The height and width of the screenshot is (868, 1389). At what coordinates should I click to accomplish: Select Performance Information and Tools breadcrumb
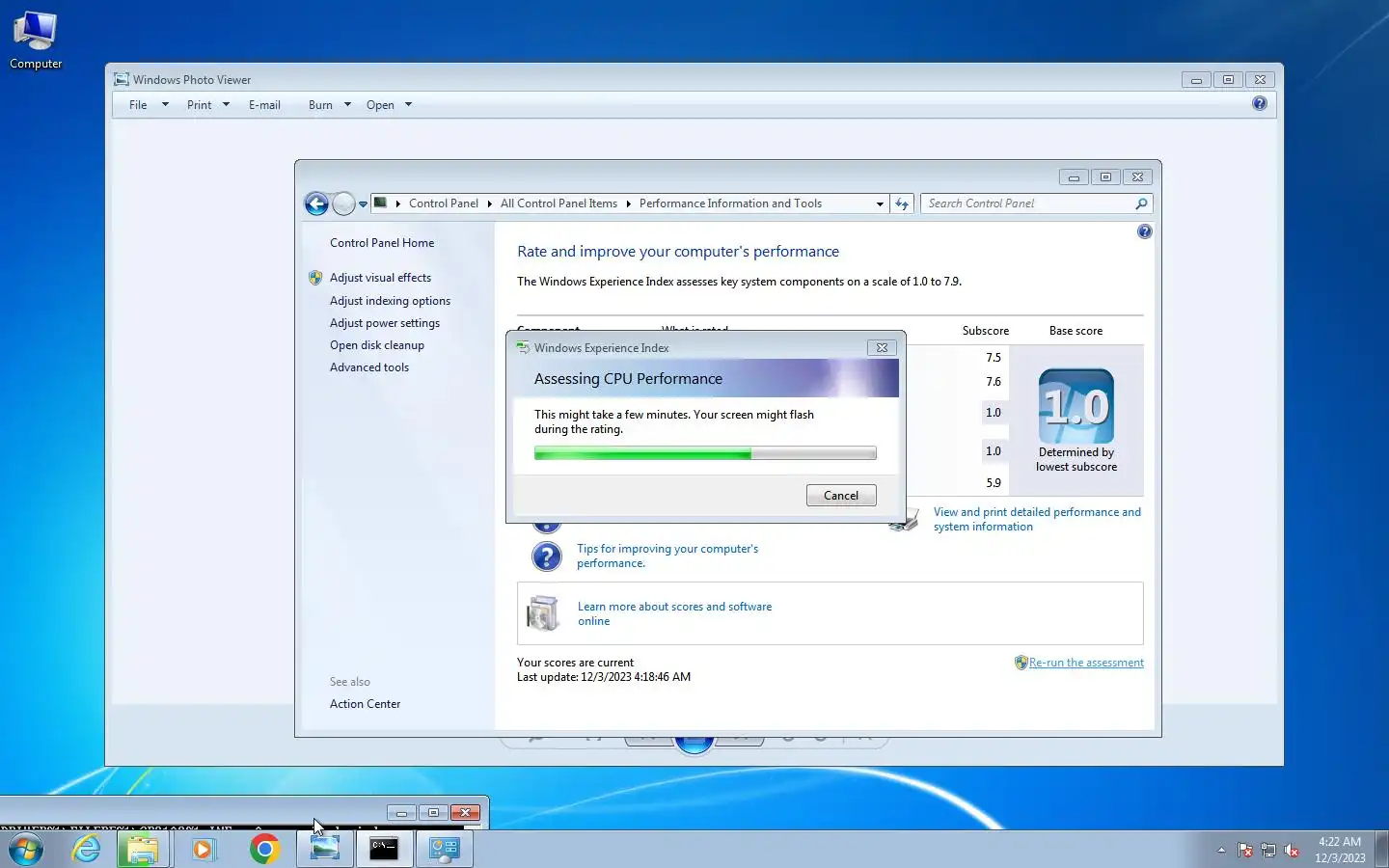point(730,203)
